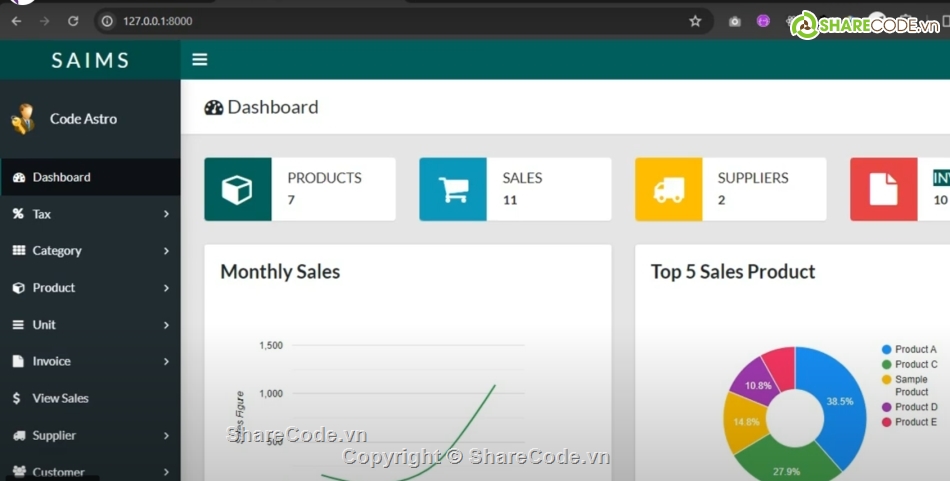Image resolution: width=950 pixels, height=481 pixels.
Task: Click the SAIMS brand logo link
Action: pyautogui.click(x=90, y=60)
